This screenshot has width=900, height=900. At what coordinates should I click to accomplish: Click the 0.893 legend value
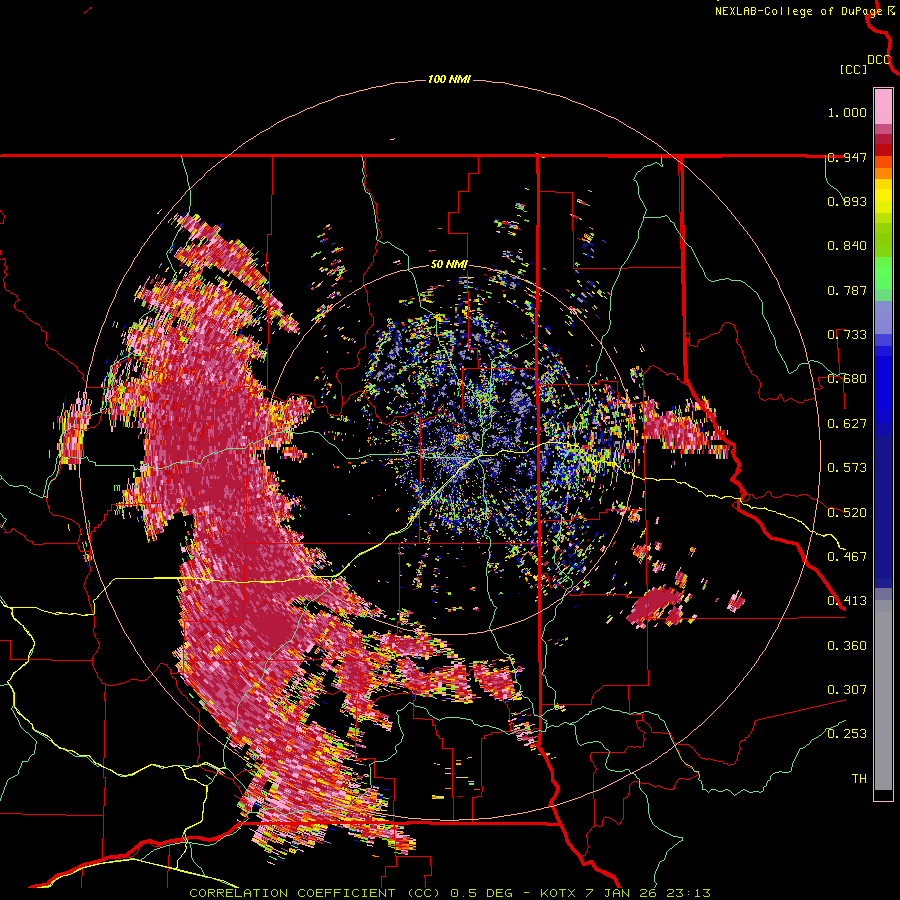[847, 201]
